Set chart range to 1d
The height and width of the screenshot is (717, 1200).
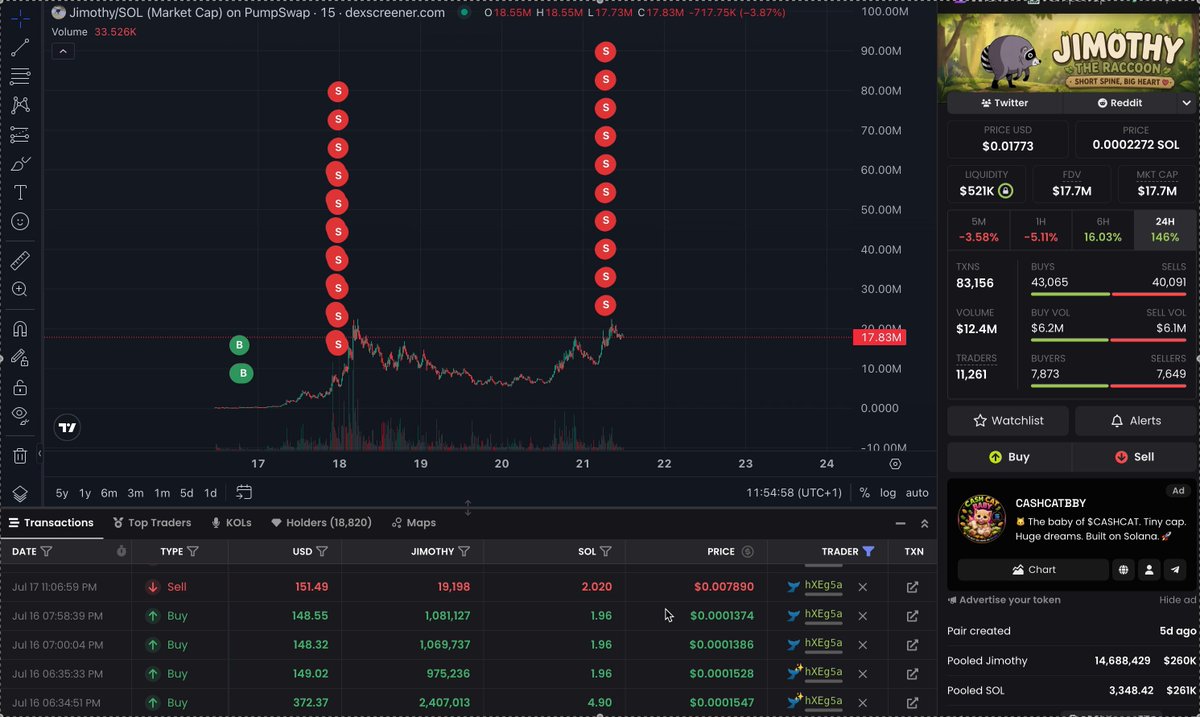point(210,493)
